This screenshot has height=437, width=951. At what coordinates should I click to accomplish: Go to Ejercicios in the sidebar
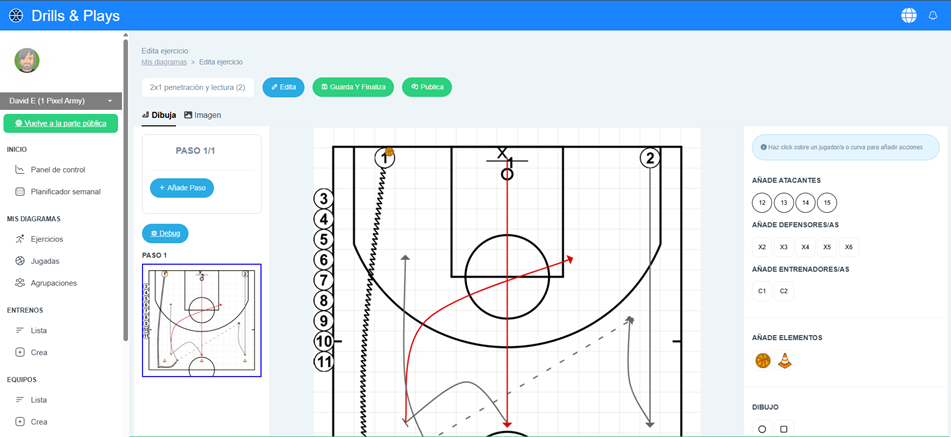(47, 239)
